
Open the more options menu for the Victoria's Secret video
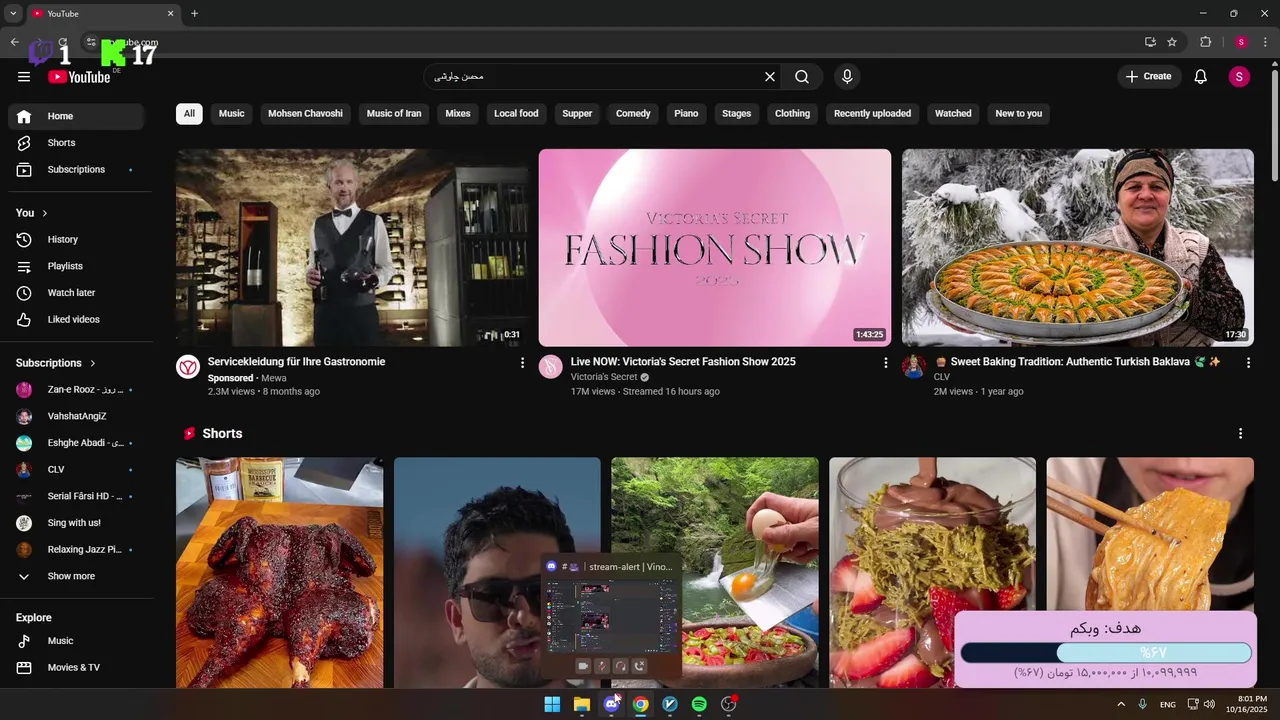pyautogui.click(x=885, y=363)
